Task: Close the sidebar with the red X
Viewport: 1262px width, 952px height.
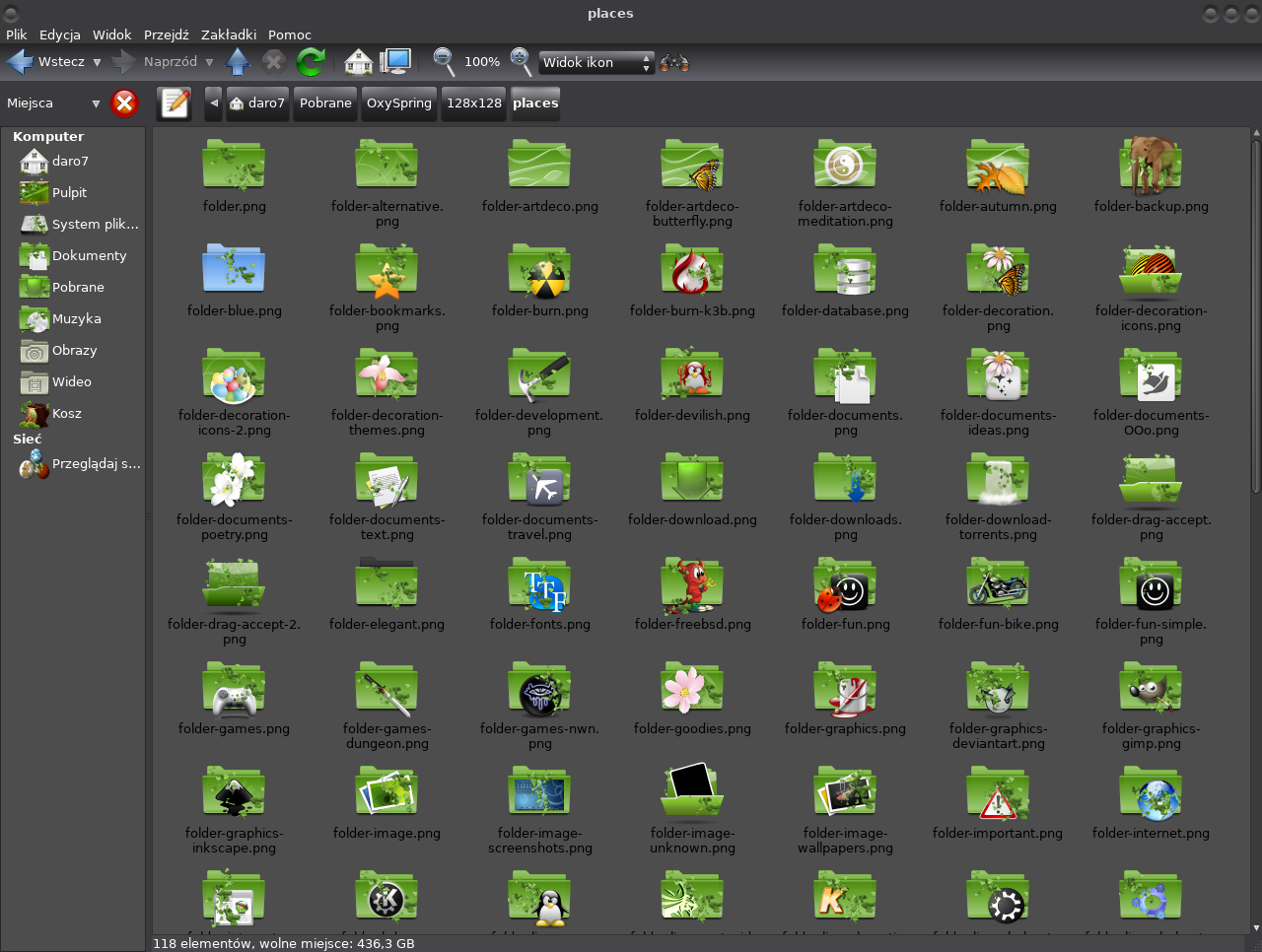Action: coord(124,103)
